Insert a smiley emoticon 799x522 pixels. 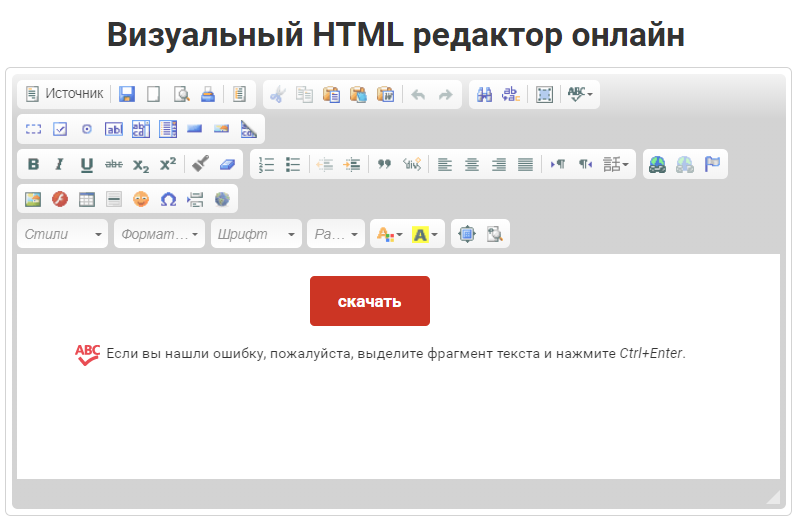click(141, 199)
